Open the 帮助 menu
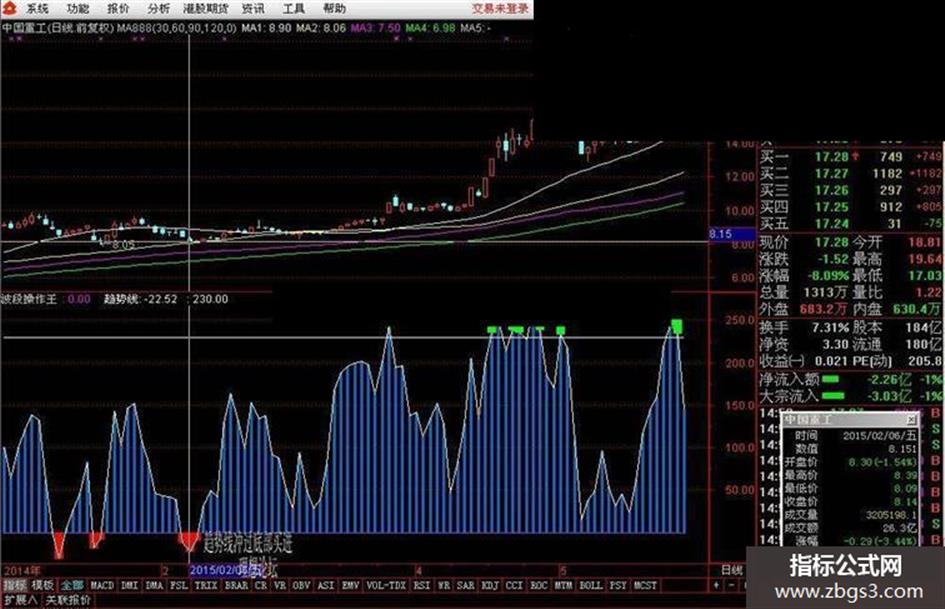Viewport: 945px width, 609px height. 334,8
